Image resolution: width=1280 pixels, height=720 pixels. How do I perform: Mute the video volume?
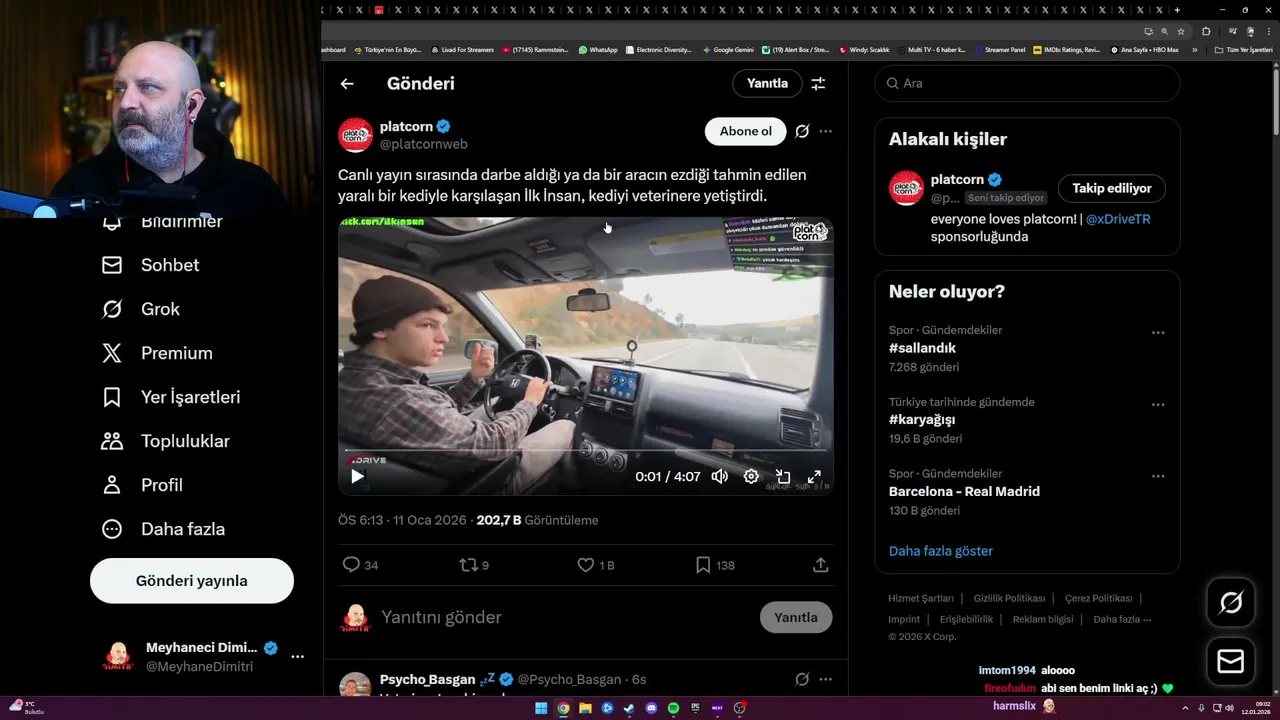click(x=719, y=476)
